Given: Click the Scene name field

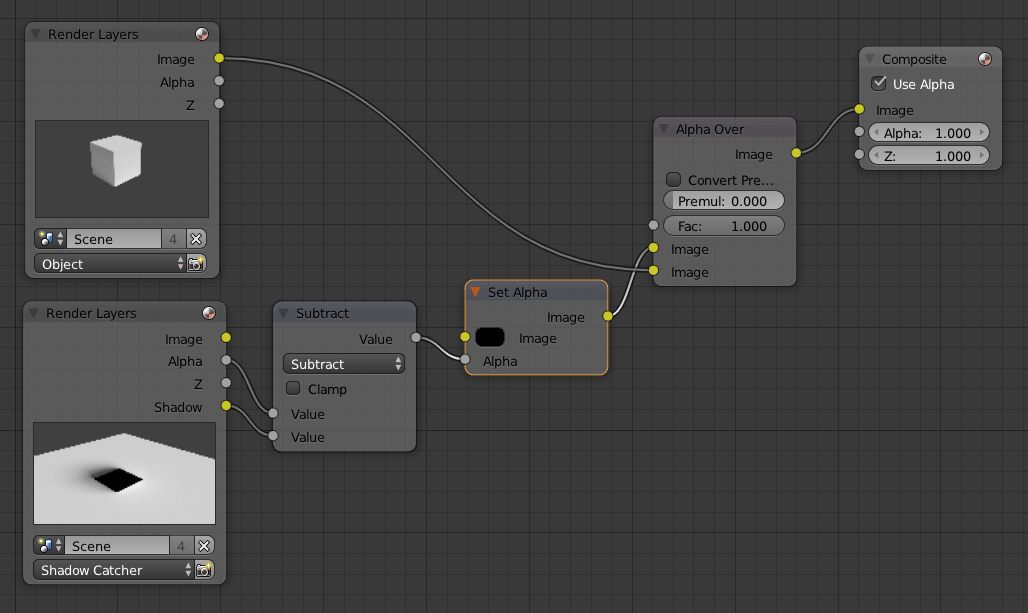Looking at the screenshot, I should [115, 238].
